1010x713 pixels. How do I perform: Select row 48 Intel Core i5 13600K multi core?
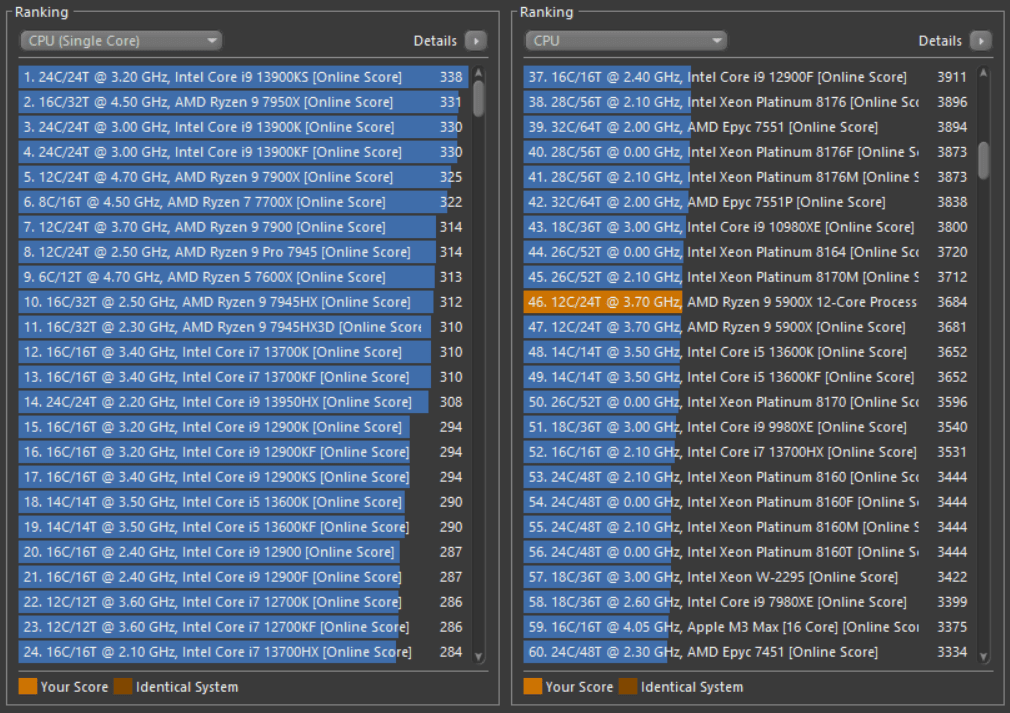748,352
